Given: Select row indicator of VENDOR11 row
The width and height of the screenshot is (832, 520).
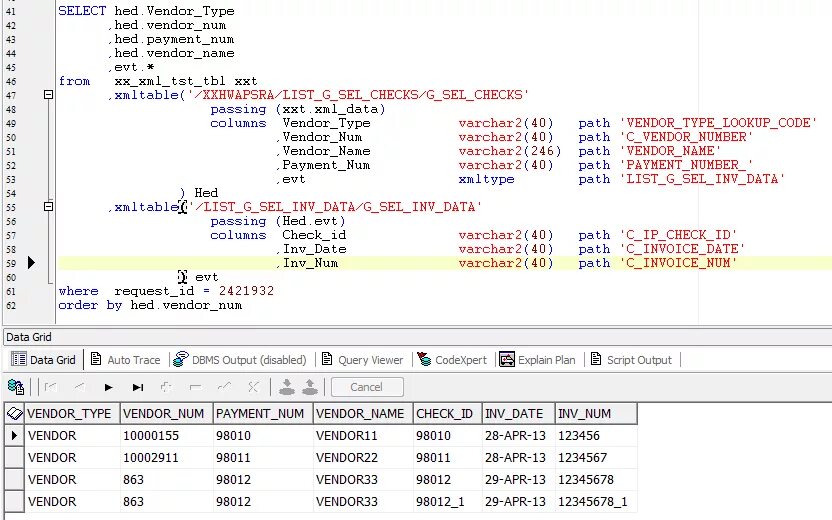Looking at the screenshot, I should click(x=14, y=436).
